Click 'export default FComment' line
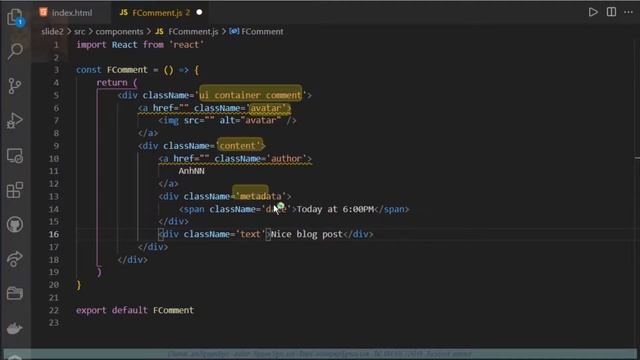This screenshot has height=360, width=640. pyautogui.click(x=135, y=310)
